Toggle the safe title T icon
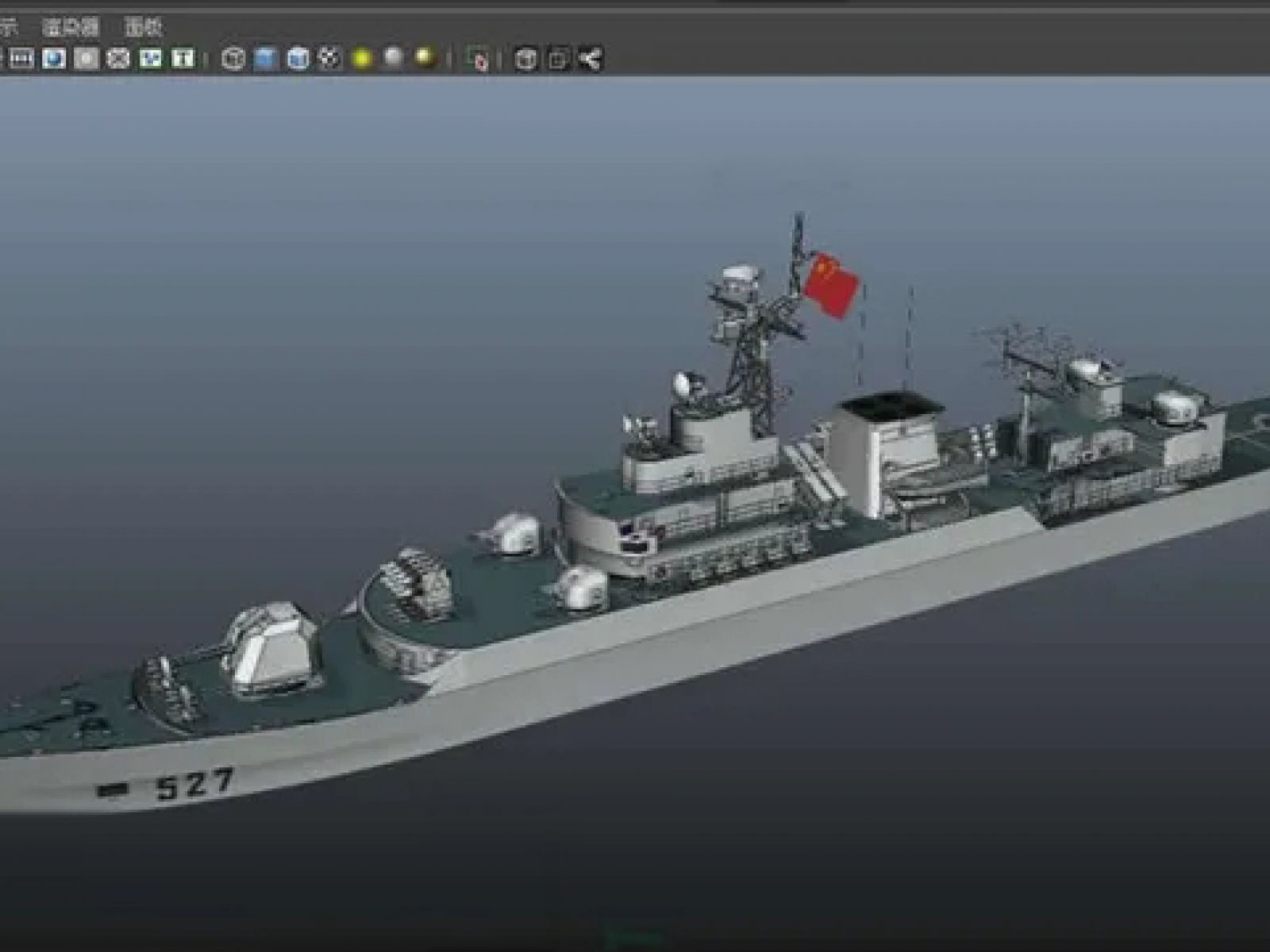 point(183,58)
